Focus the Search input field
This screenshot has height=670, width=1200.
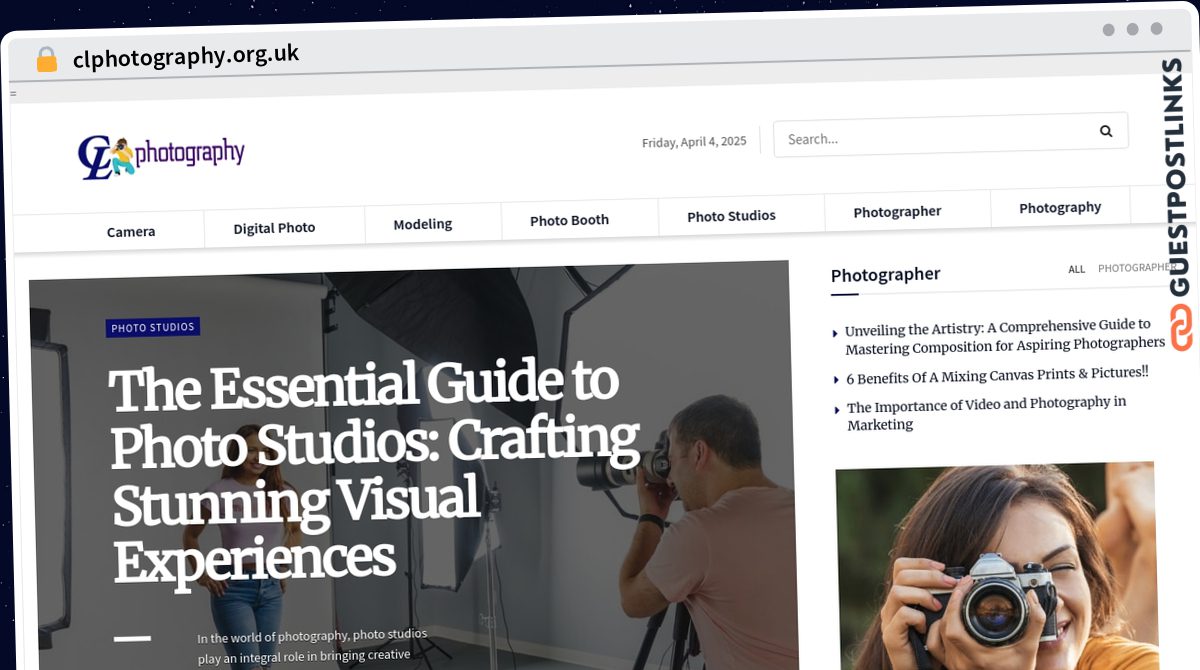(x=950, y=135)
